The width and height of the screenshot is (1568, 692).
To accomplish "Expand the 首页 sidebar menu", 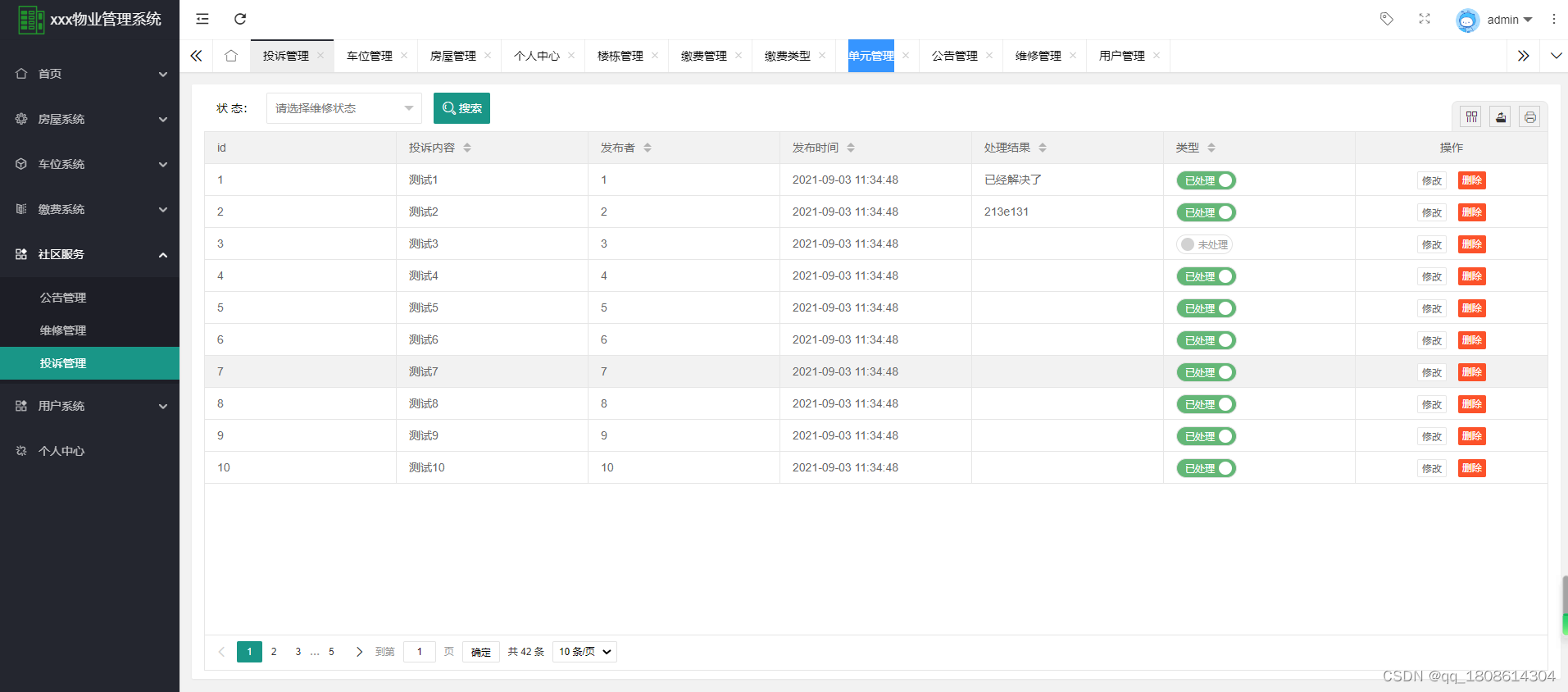I will coord(89,74).
